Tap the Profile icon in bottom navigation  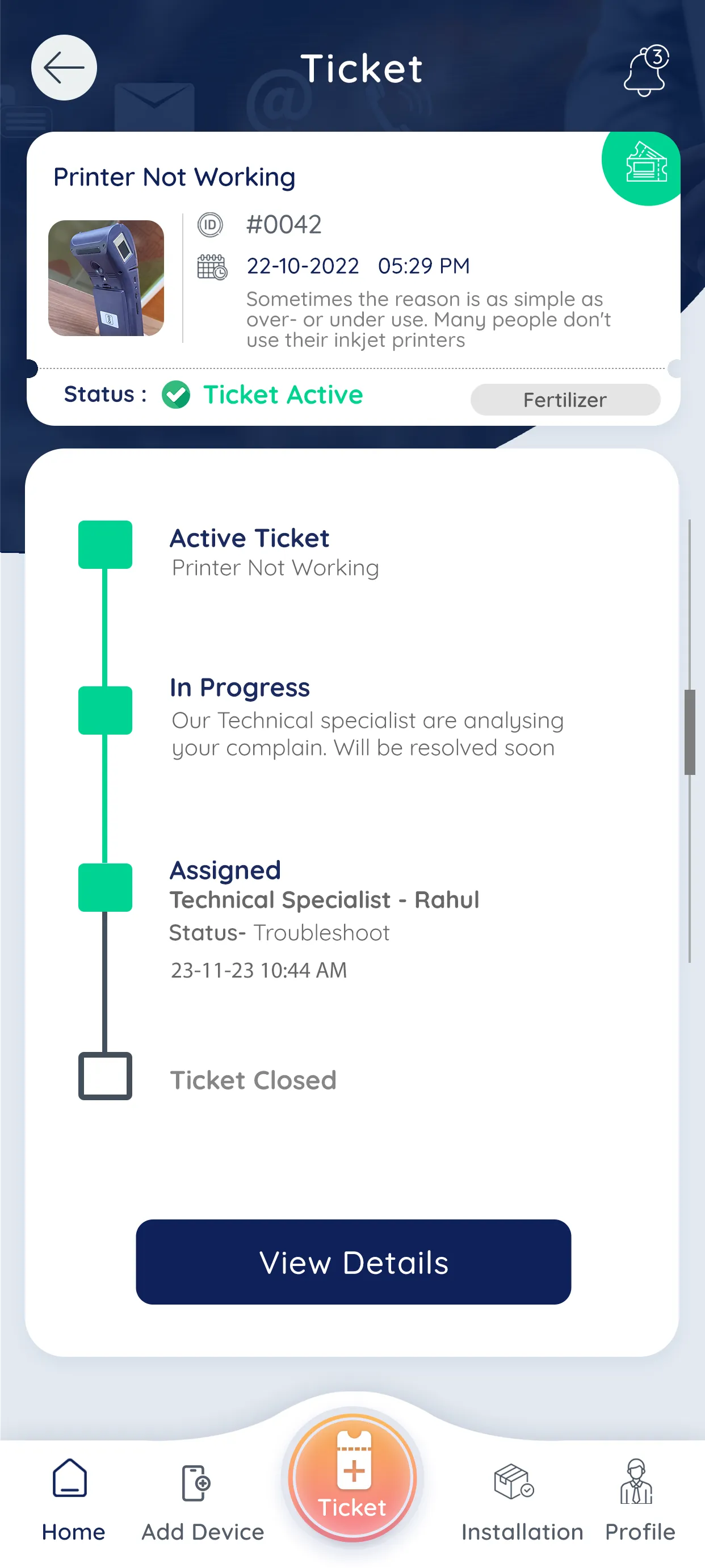[637, 1483]
